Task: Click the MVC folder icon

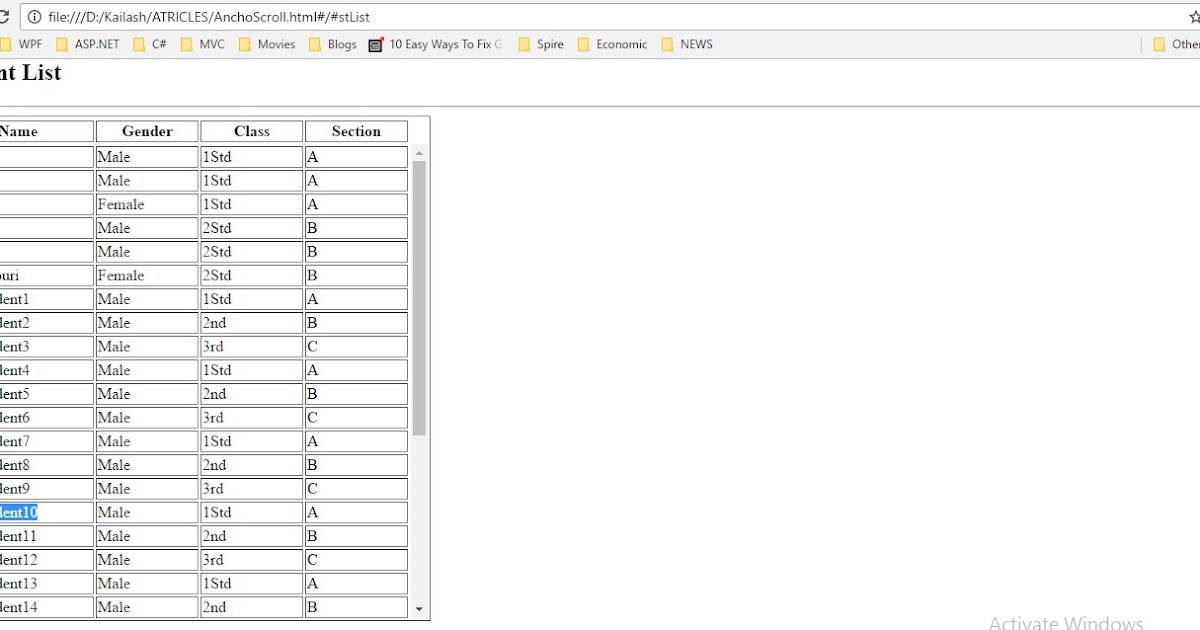Action: (x=188, y=44)
